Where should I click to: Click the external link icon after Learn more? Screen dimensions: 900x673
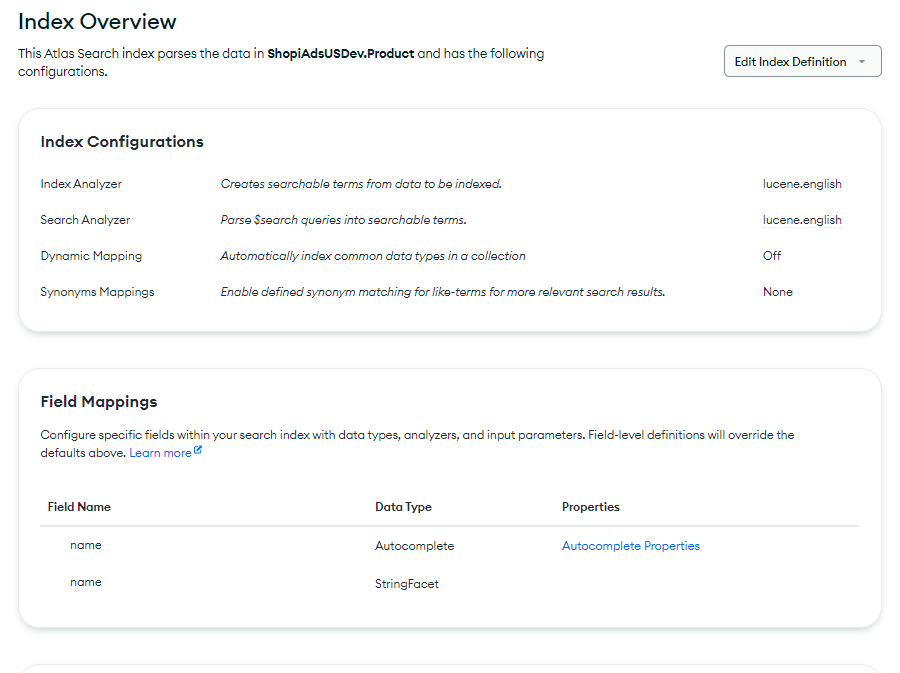coord(198,452)
